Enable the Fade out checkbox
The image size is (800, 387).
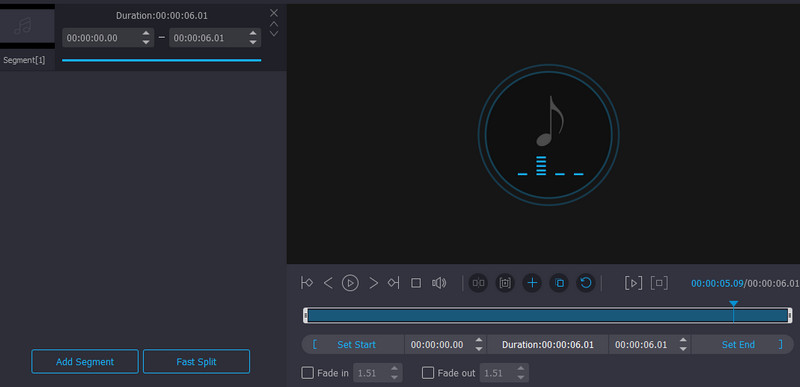pos(428,373)
